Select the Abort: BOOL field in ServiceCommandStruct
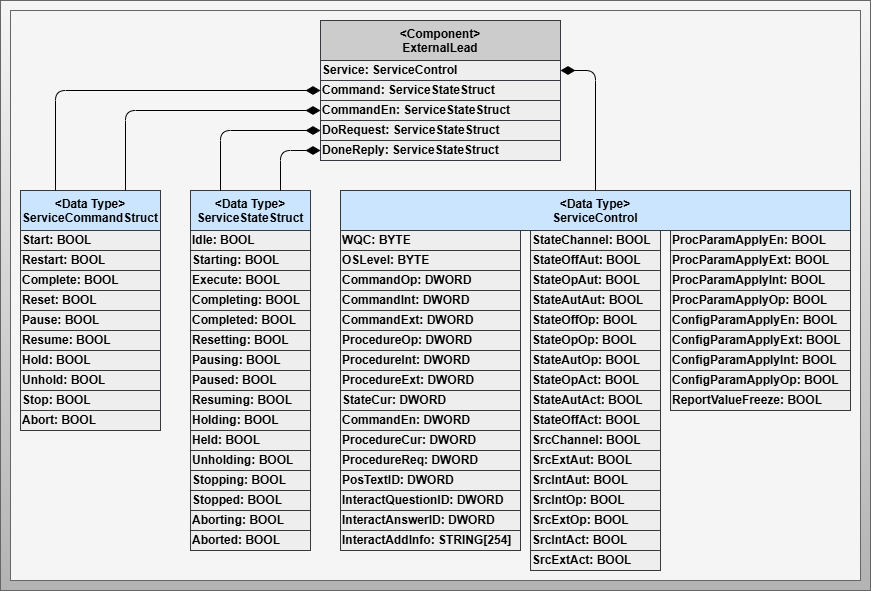This screenshot has height=591, width=871. click(90, 420)
